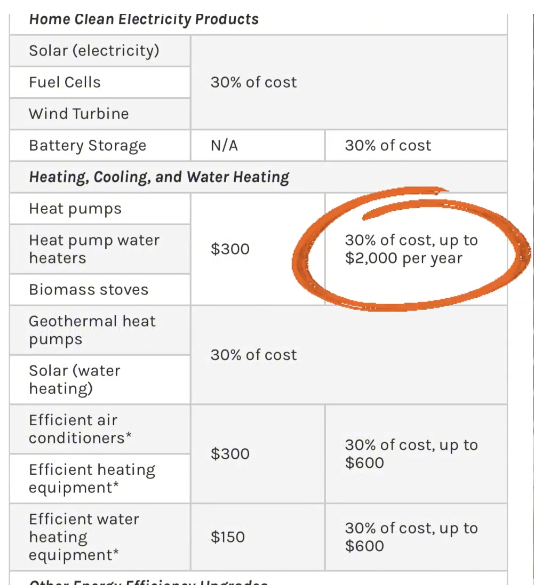This screenshot has height=585, width=534.
Task: Select the Efficient water heating equipment cell
Action: click(x=100, y=537)
